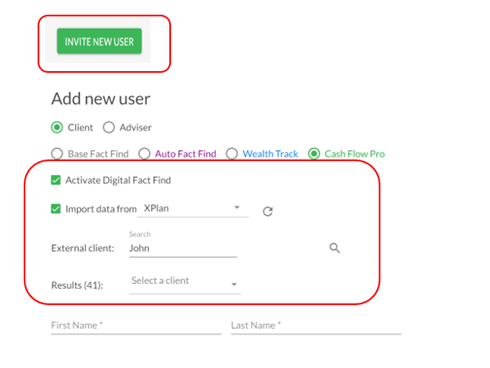
Task: Select the Client radio button
Action: click(x=57, y=127)
